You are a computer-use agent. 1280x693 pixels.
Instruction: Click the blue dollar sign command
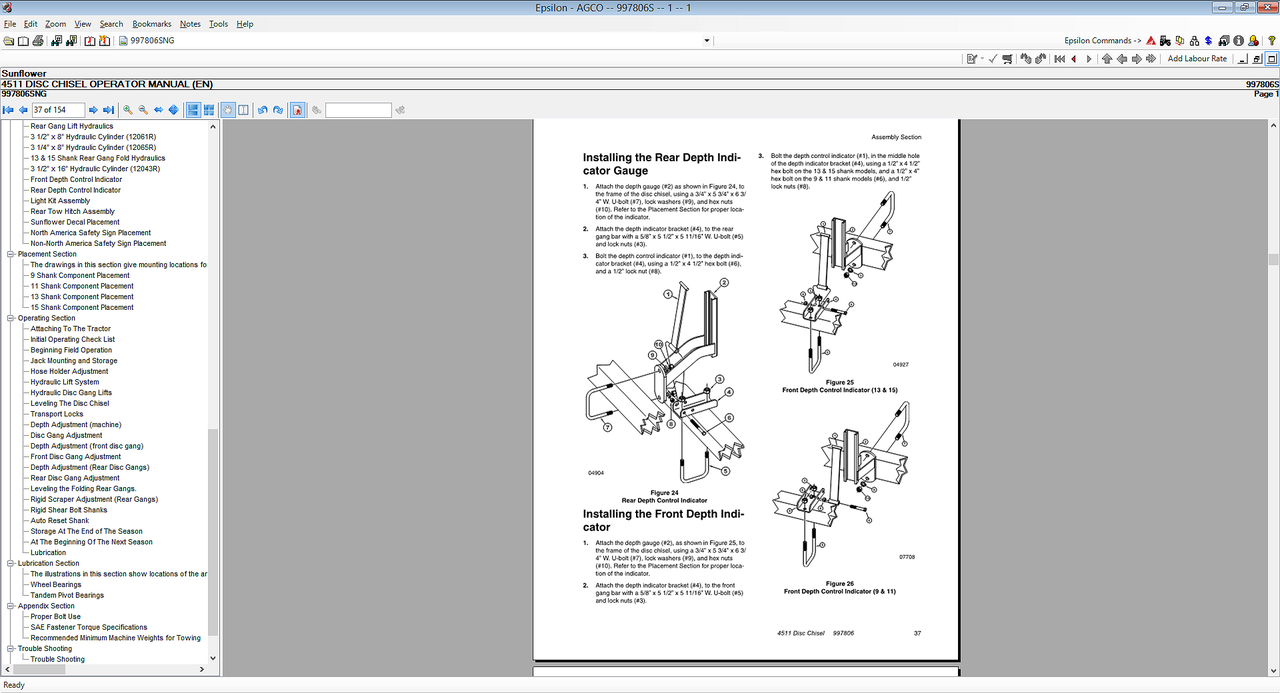(1208, 41)
